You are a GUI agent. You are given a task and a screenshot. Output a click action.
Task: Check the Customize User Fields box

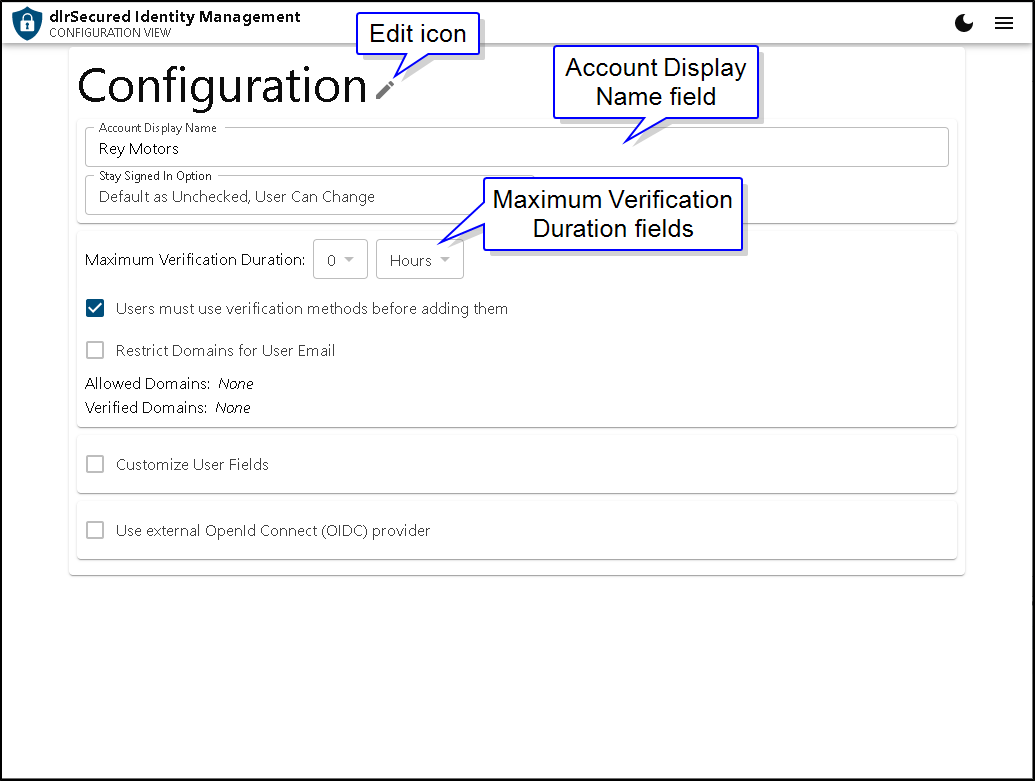pyautogui.click(x=95, y=465)
